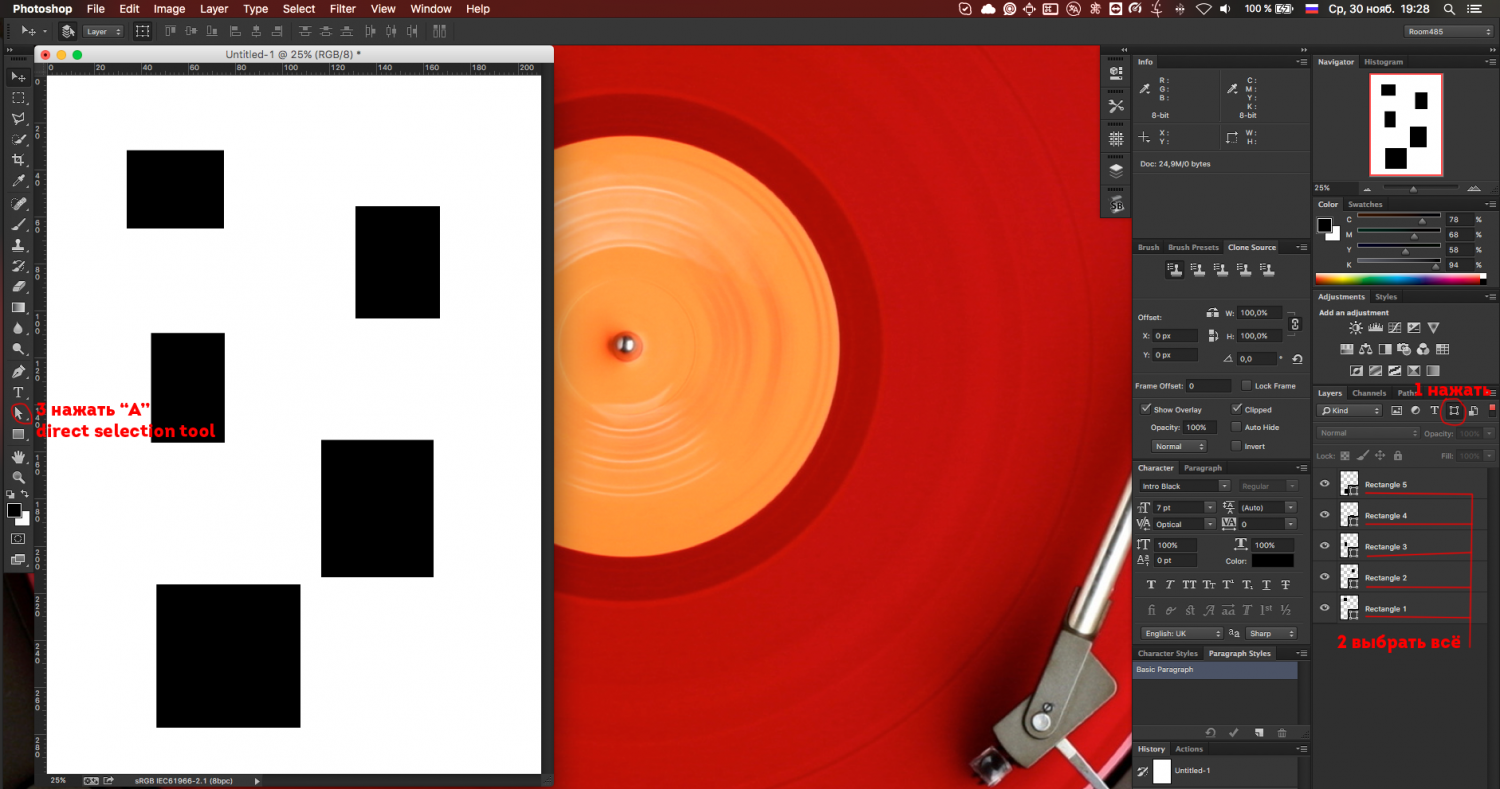Viewport: 1500px width, 789px height.
Task: Switch to the Channels tab
Action: (1369, 393)
